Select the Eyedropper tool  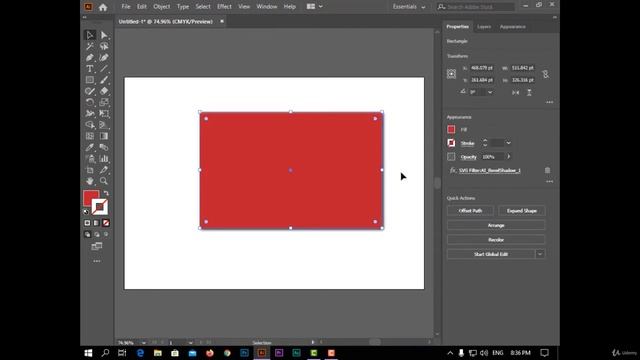pyautogui.click(x=90, y=147)
